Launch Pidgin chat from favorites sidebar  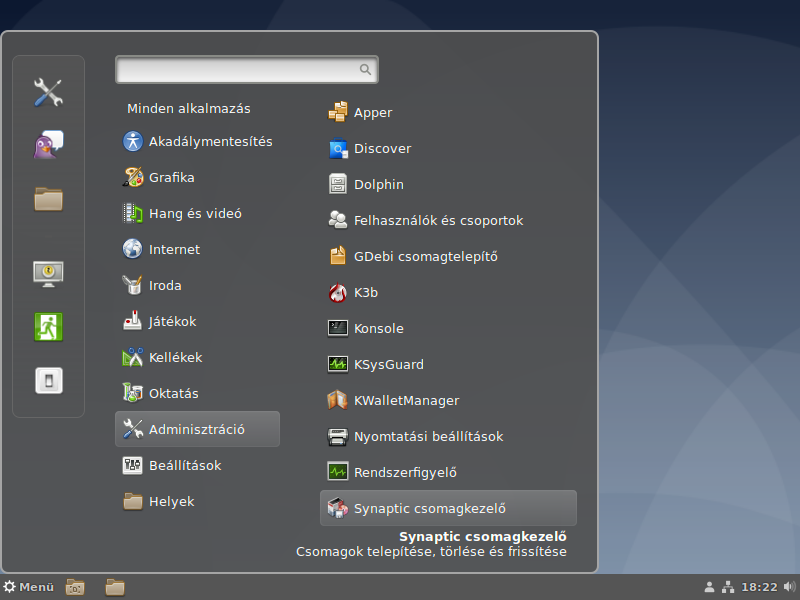tap(48, 144)
